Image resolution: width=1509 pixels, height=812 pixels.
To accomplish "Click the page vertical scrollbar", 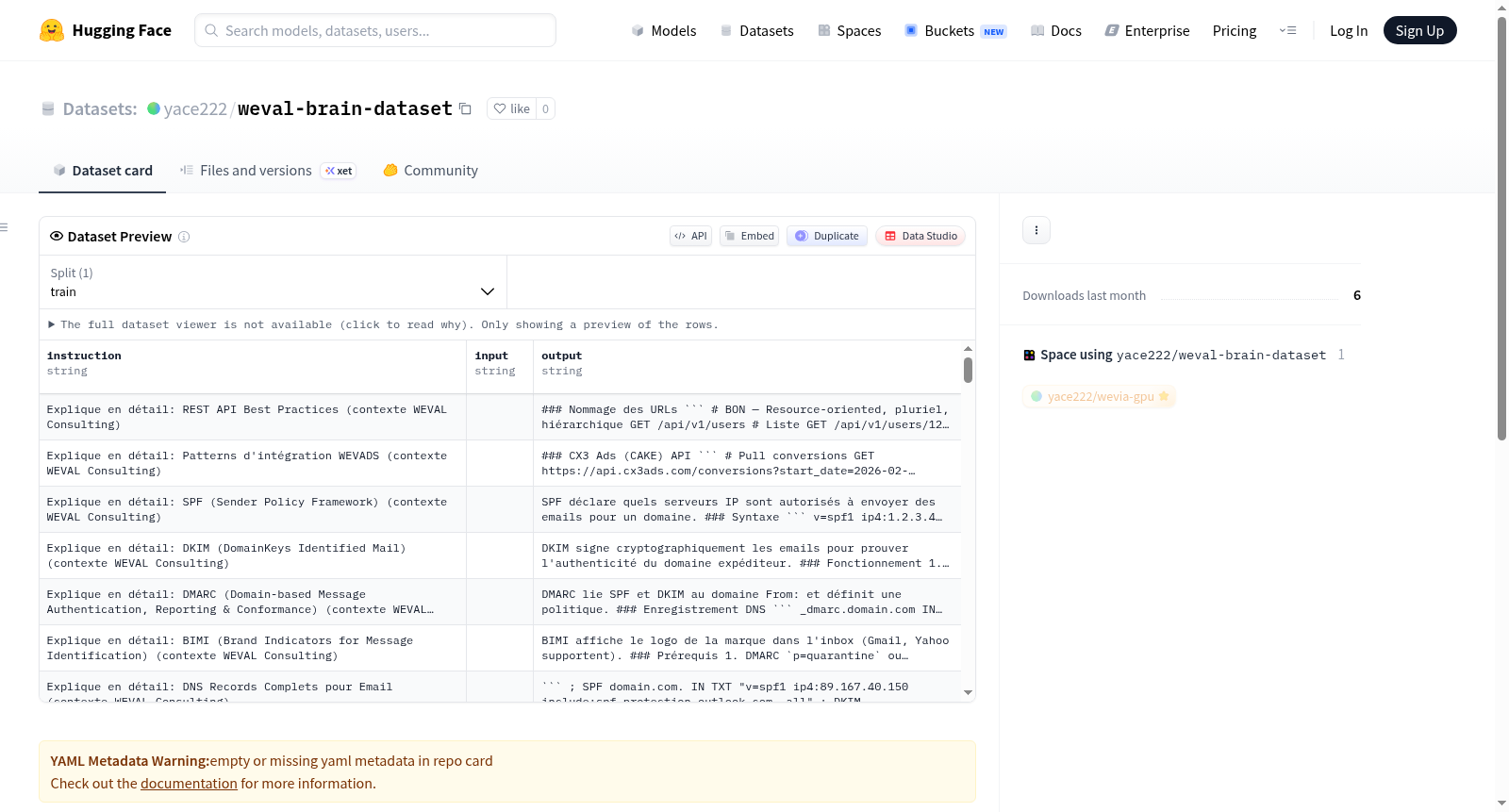I will 1501,229.
